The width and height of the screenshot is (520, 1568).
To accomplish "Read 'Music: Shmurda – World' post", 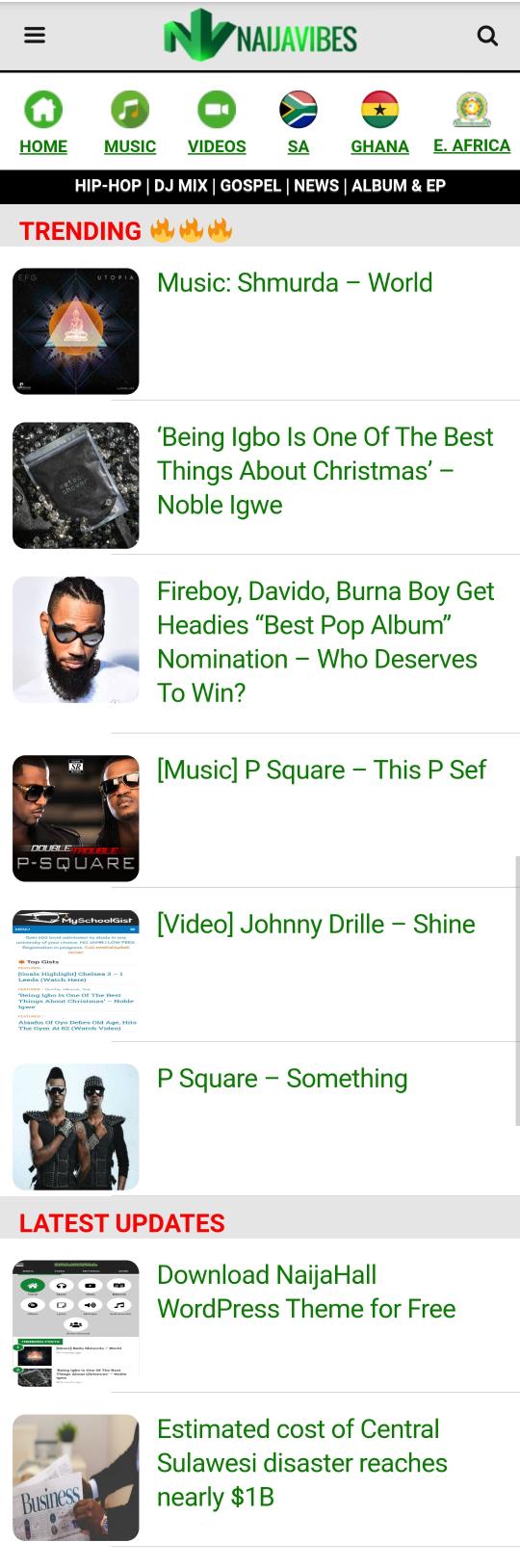I will tap(295, 282).
